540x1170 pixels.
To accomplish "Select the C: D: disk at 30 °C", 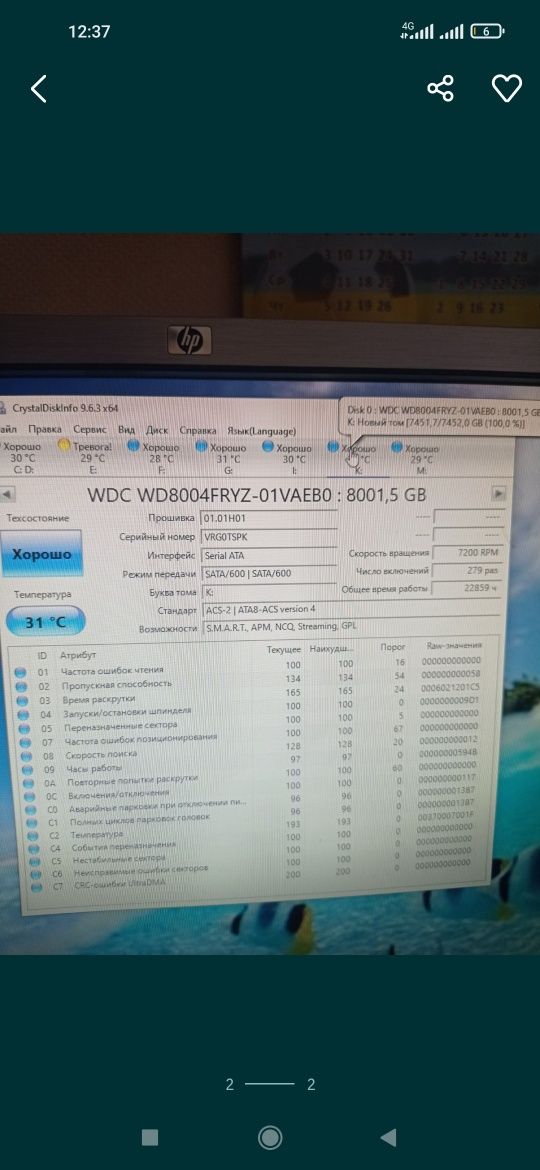I will click(22, 458).
